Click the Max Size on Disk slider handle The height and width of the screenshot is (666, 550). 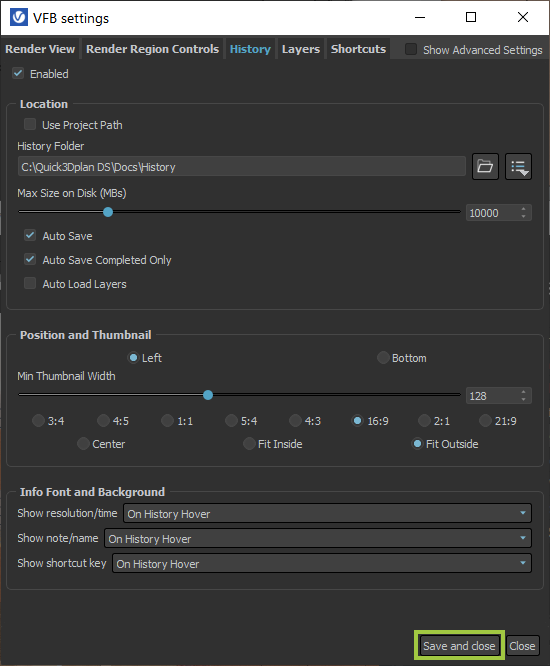click(108, 212)
